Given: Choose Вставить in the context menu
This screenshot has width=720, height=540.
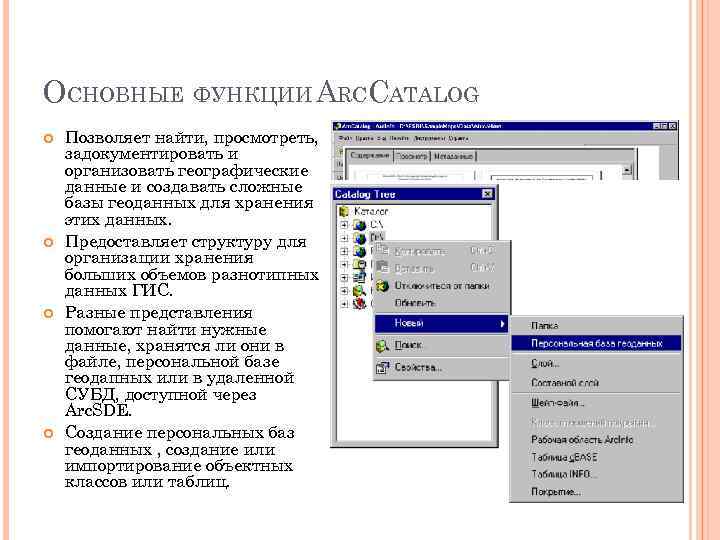Looking at the screenshot, I should (x=442, y=268).
